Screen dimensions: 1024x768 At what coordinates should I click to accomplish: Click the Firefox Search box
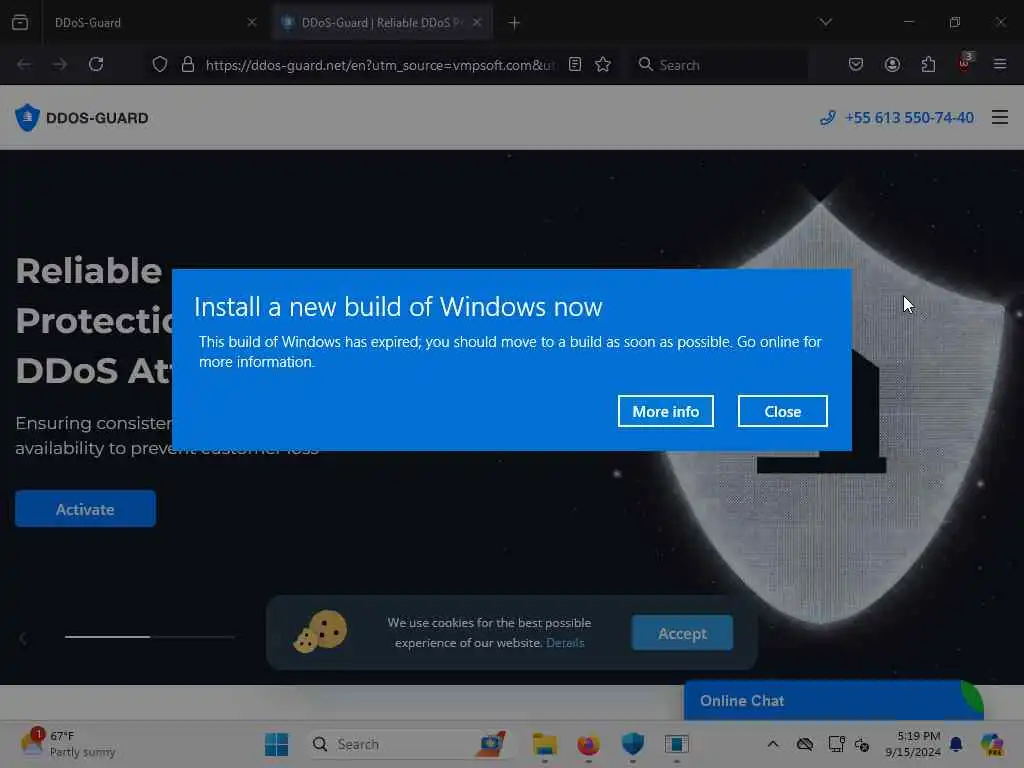pos(718,65)
